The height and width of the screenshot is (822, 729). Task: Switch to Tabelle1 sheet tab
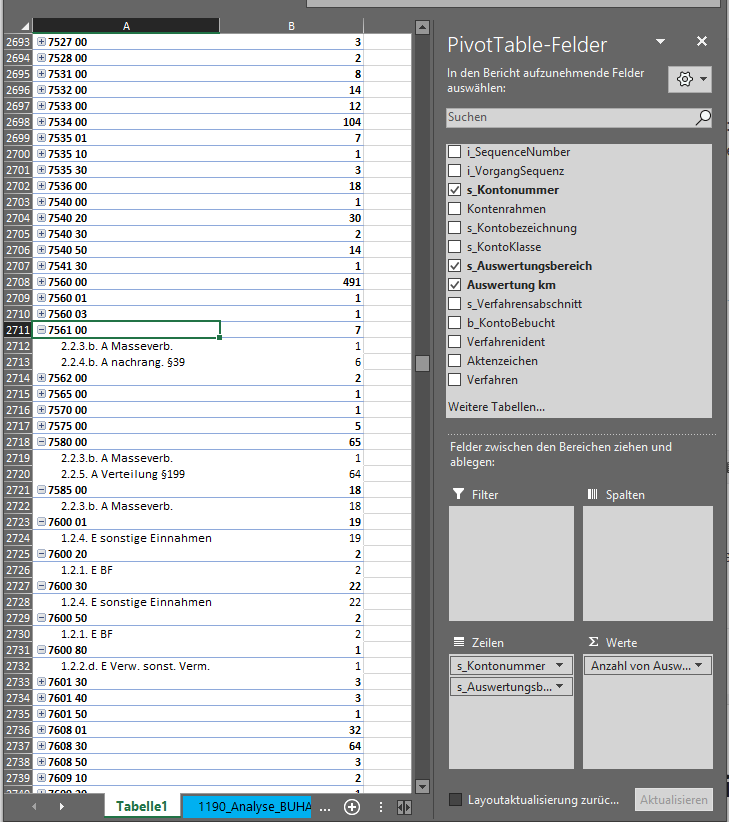[142, 806]
